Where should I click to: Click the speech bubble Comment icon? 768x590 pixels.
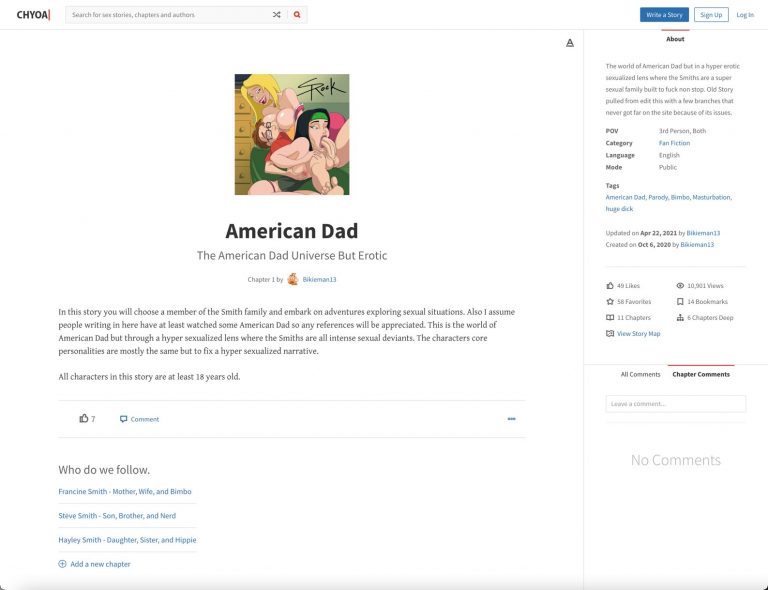(x=123, y=419)
